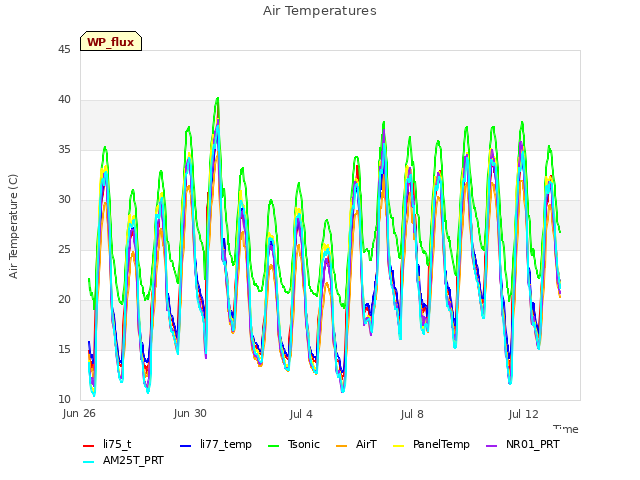Click the 25 y-axis tick label
640x480 pixels.
(x=64, y=249)
